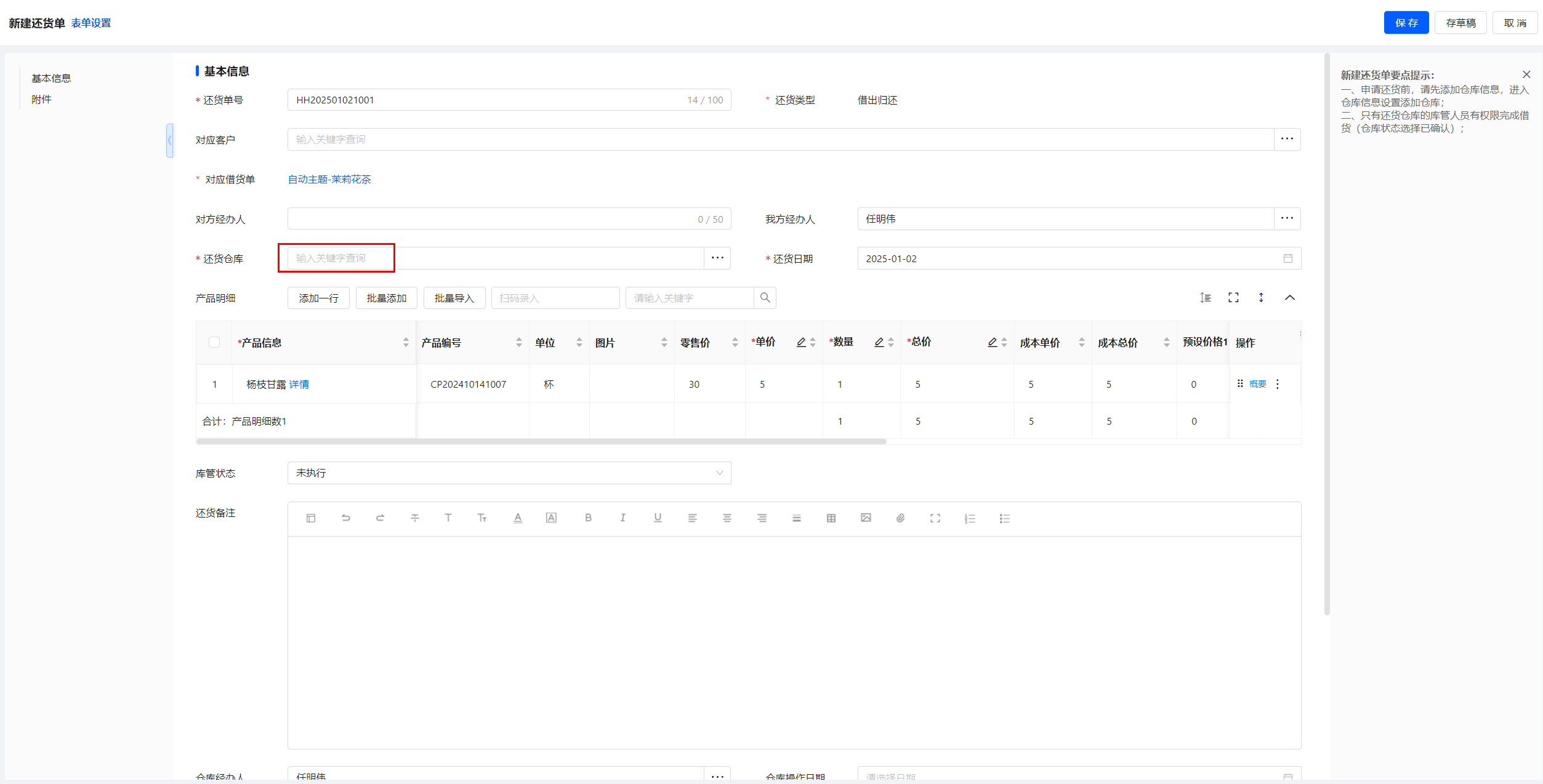Click the underline formatting icon
1543x784 pixels.
[658, 518]
